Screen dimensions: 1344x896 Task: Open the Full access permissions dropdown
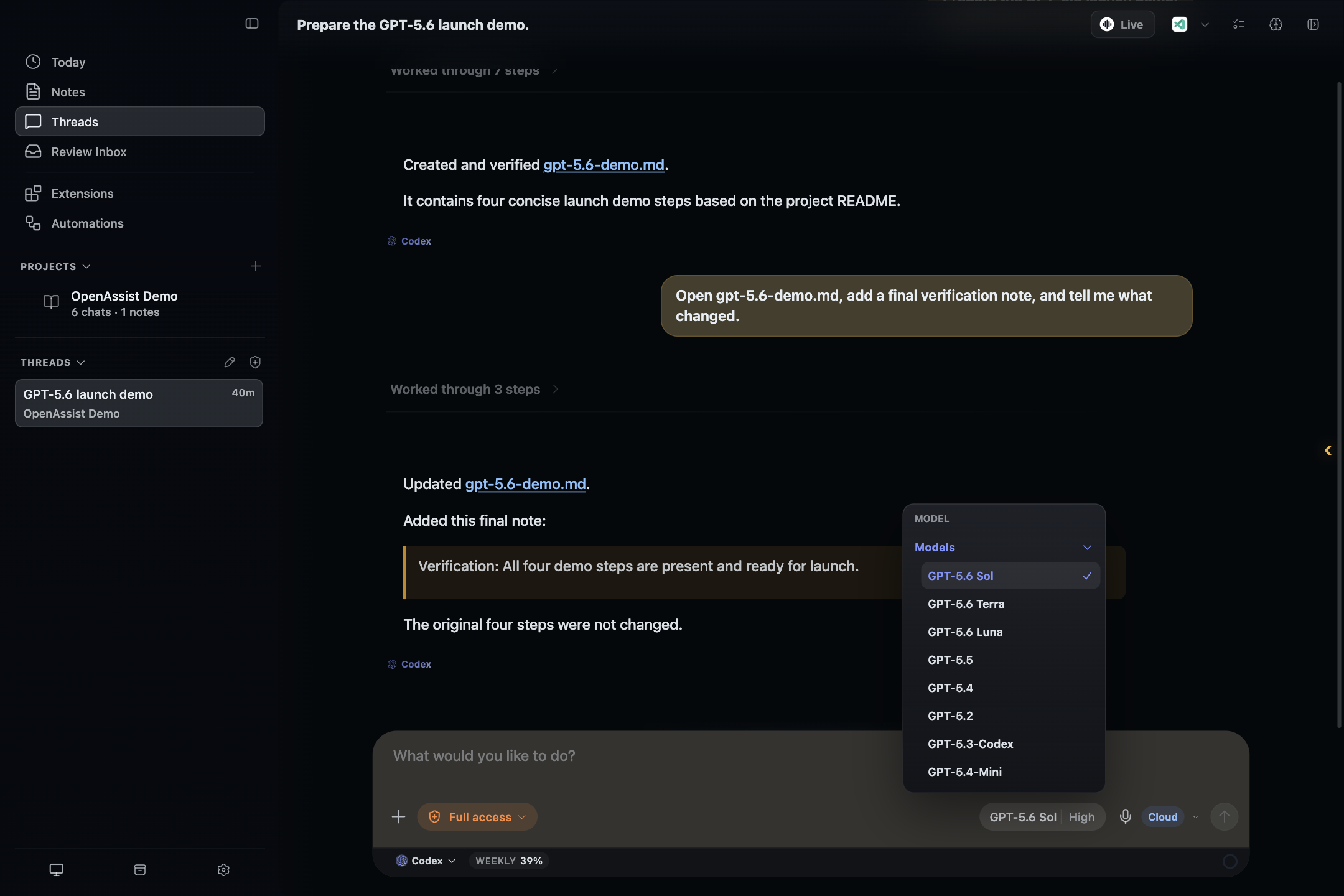tap(477, 816)
